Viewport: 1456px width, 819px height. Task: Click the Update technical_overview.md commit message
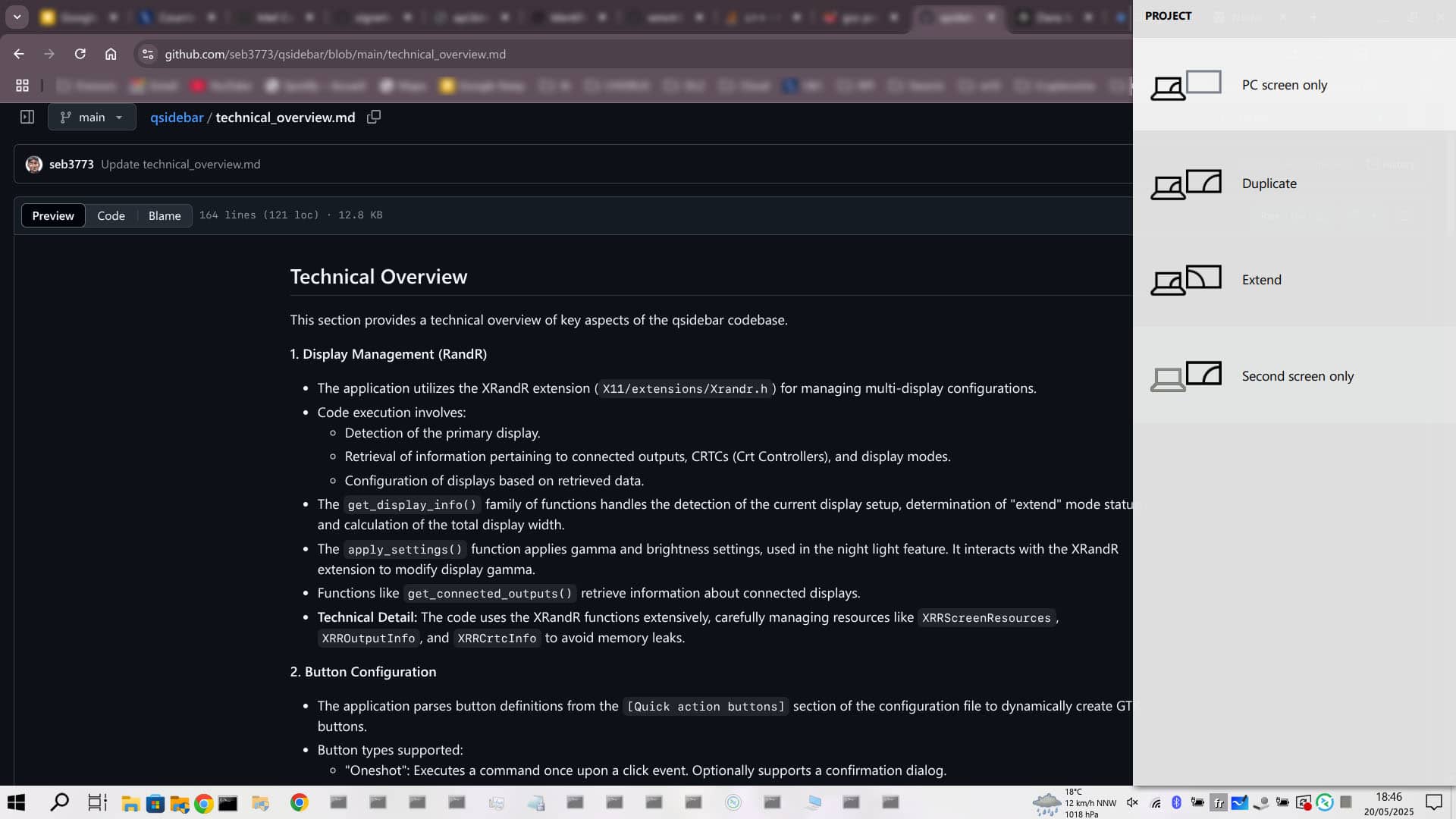tap(180, 164)
